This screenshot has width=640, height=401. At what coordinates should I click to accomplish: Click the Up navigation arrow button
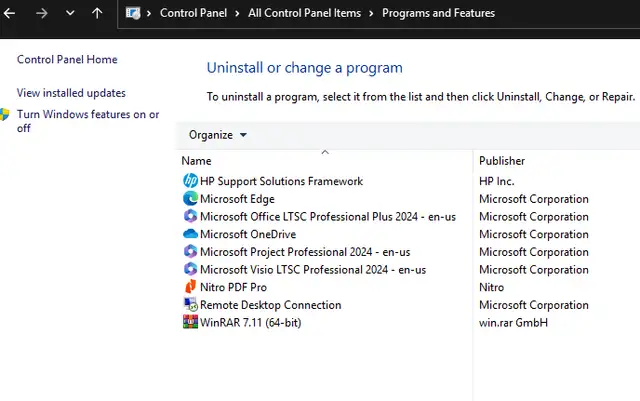pyautogui.click(x=96, y=14)
